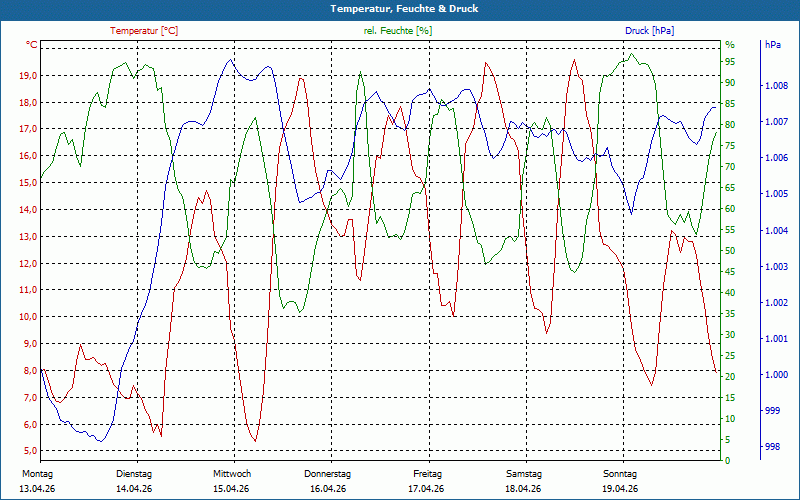Click the '12,0' temperature axis value
This screenshot has height=500, width=800.
28,263
